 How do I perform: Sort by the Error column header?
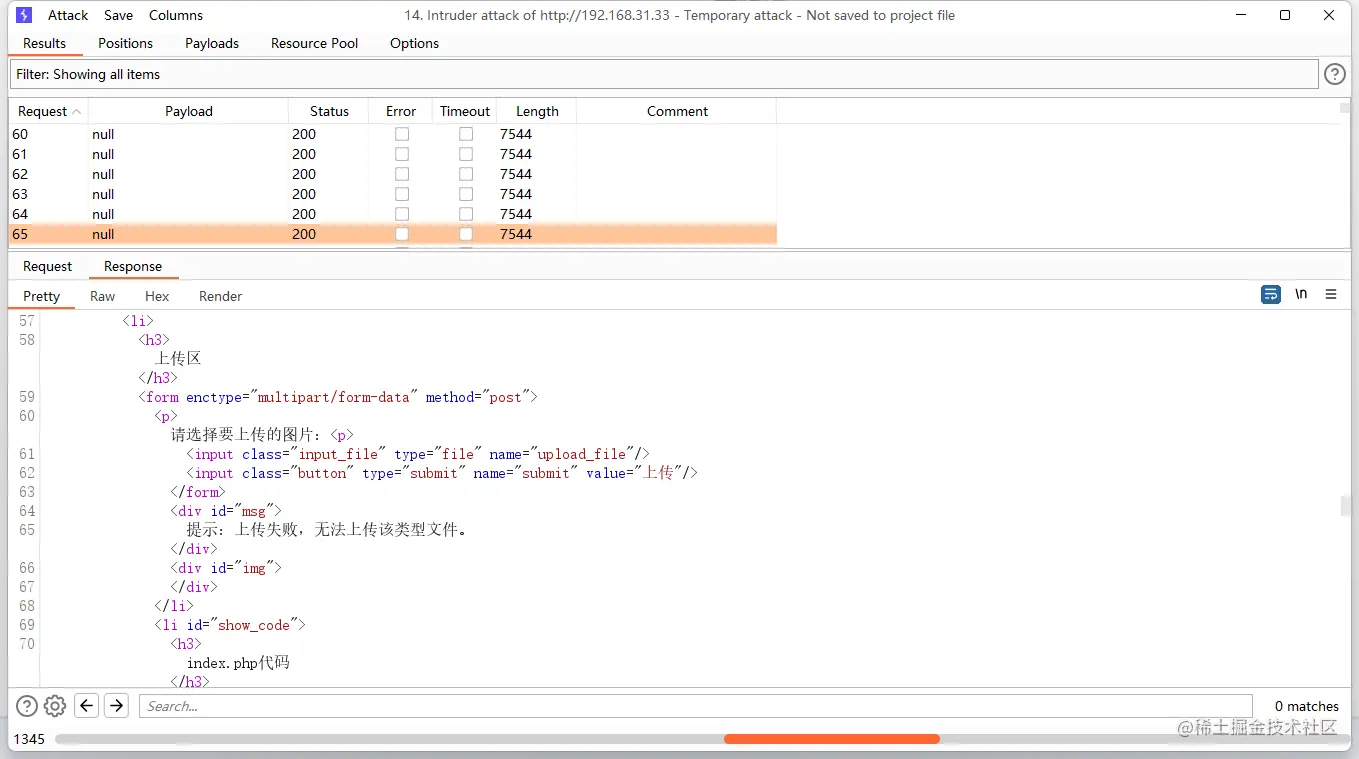pos(401,111)
